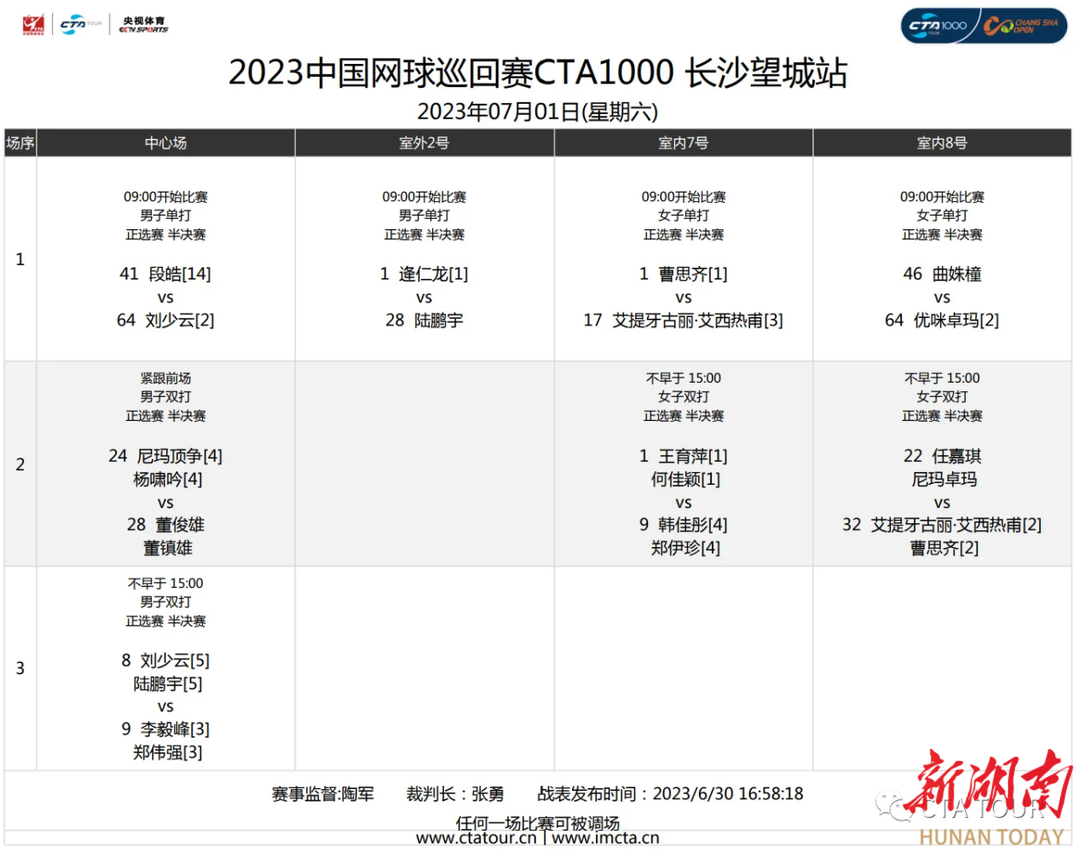This screenshot has height=853, width=1080.
Task: Click the 央视体育 CCTV Sports logo
Action: pos(143,23)
